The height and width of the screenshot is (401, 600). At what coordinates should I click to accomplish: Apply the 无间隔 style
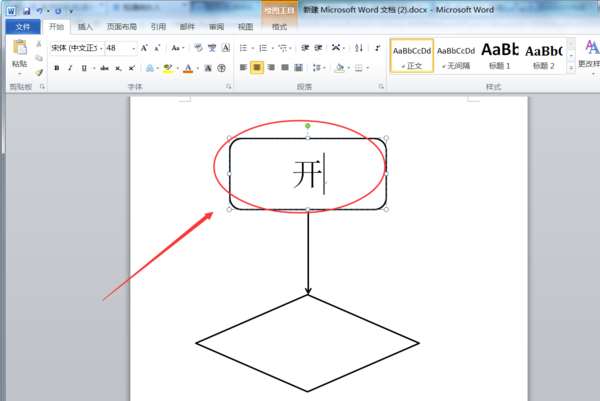[456, 56]
